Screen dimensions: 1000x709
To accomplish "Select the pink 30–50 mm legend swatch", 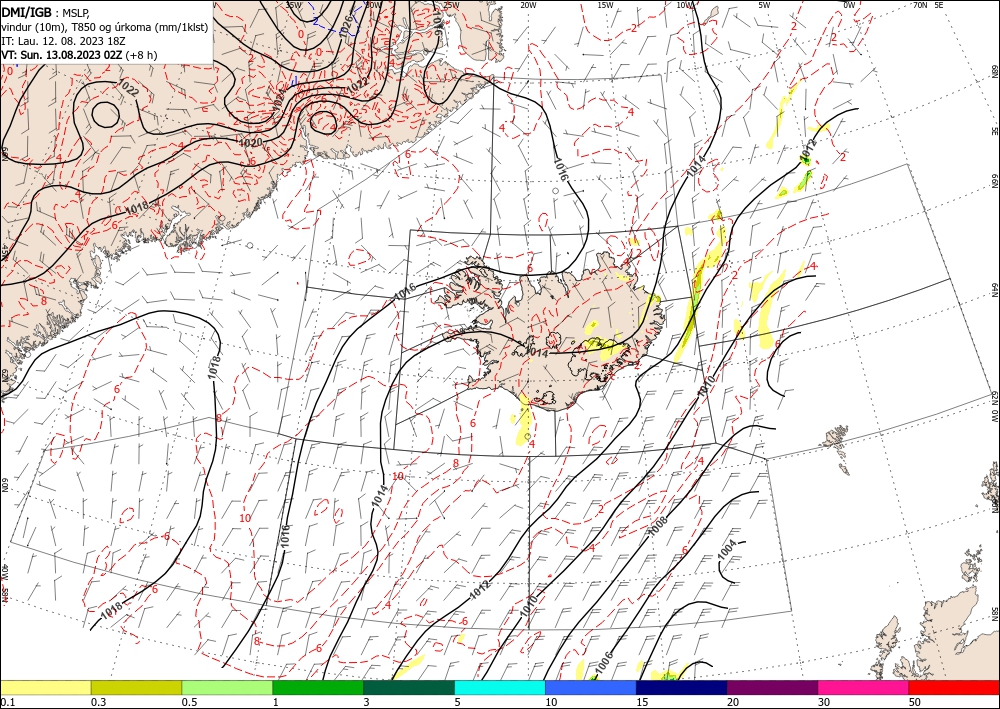I will pyautogui.click(x=864, y=687).
